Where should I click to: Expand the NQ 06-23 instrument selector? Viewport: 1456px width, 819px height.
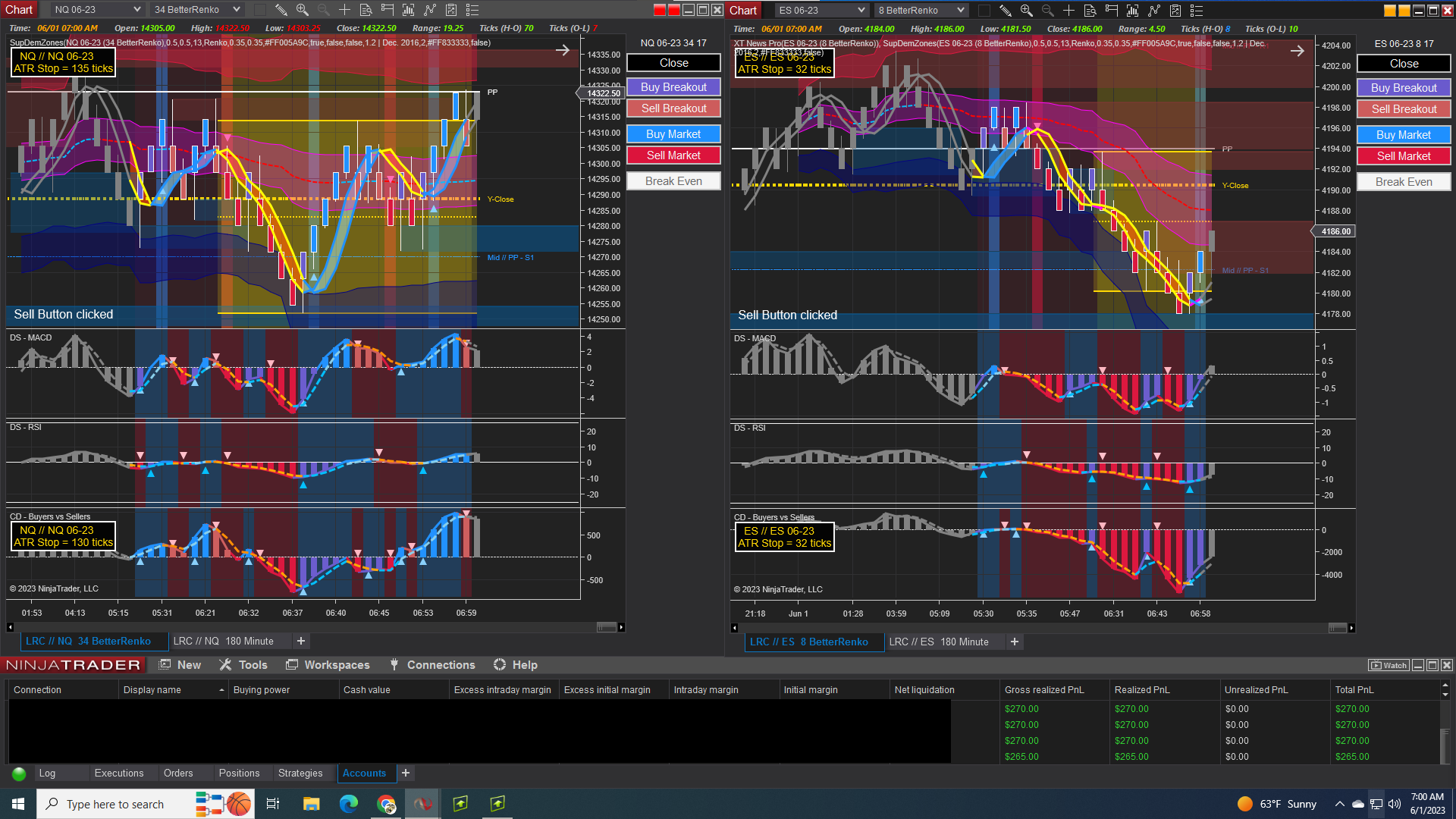[x=137, y=10]
